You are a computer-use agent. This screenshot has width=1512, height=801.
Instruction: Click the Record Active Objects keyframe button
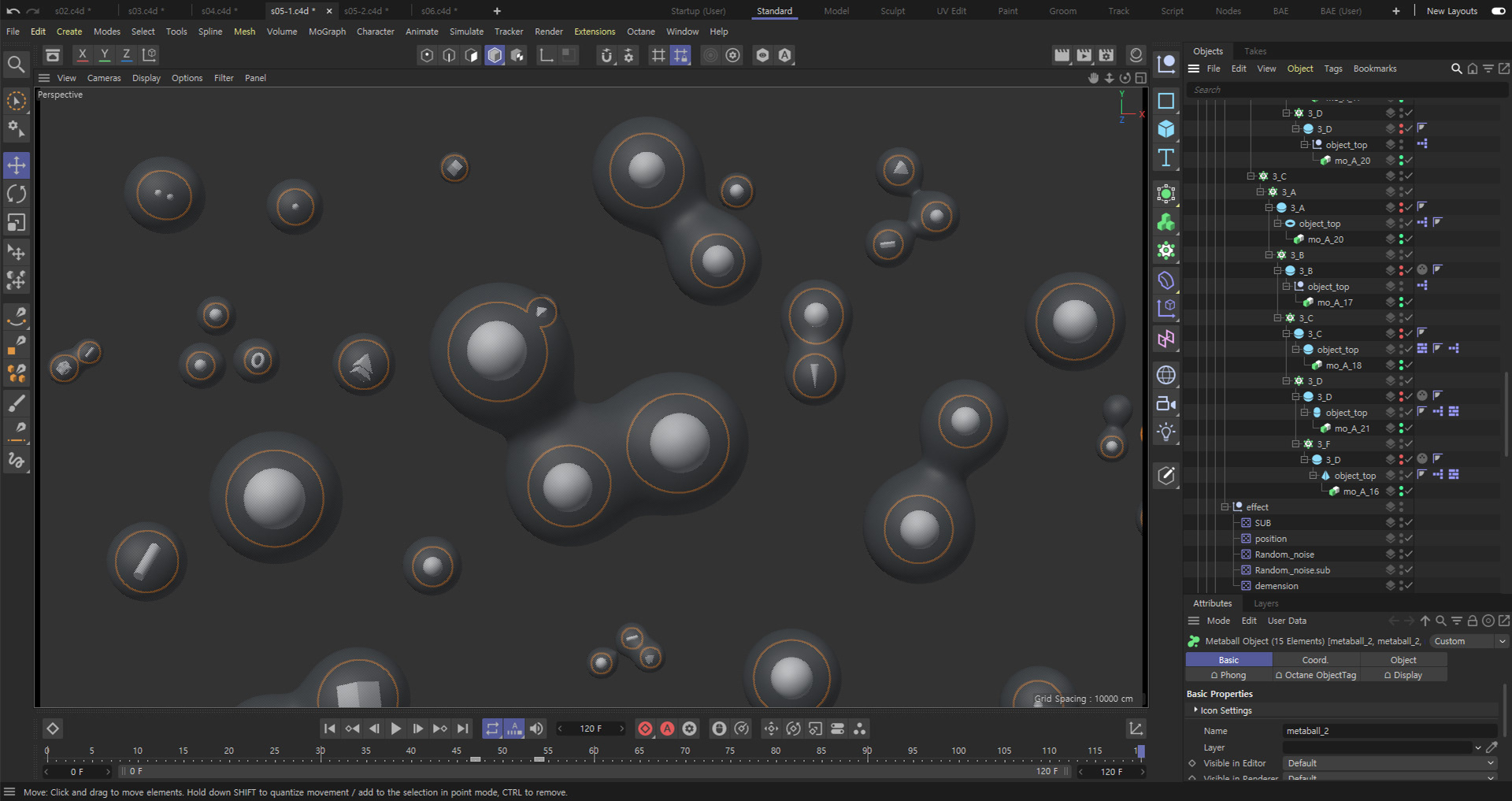click(x=645, y=729)
